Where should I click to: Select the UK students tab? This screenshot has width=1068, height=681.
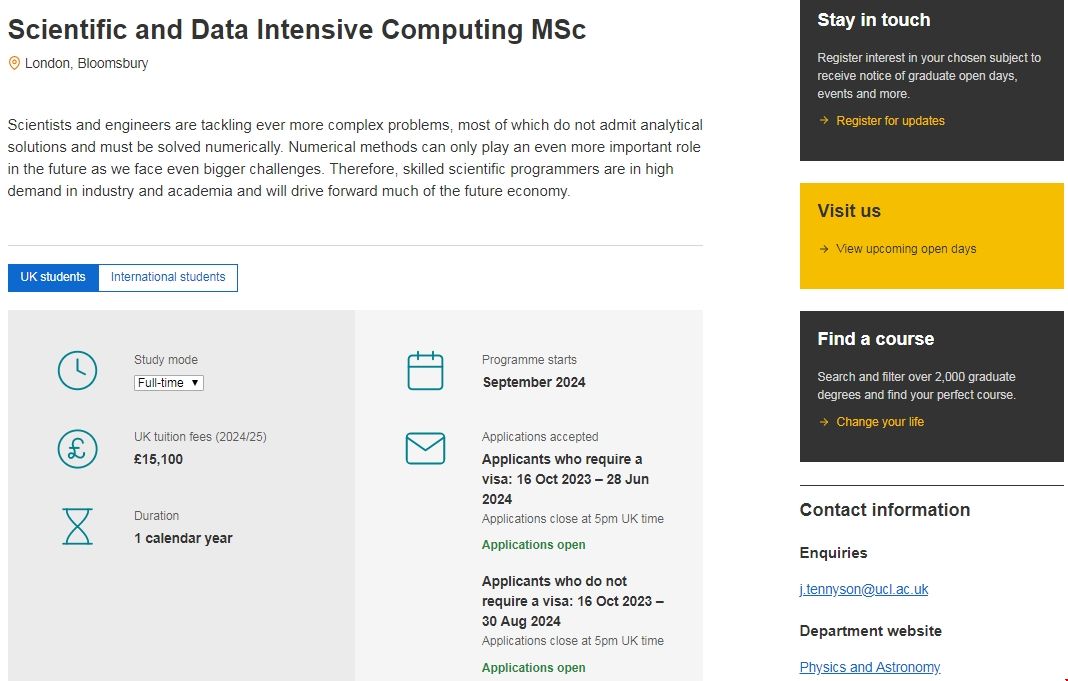tap(53, 277)
